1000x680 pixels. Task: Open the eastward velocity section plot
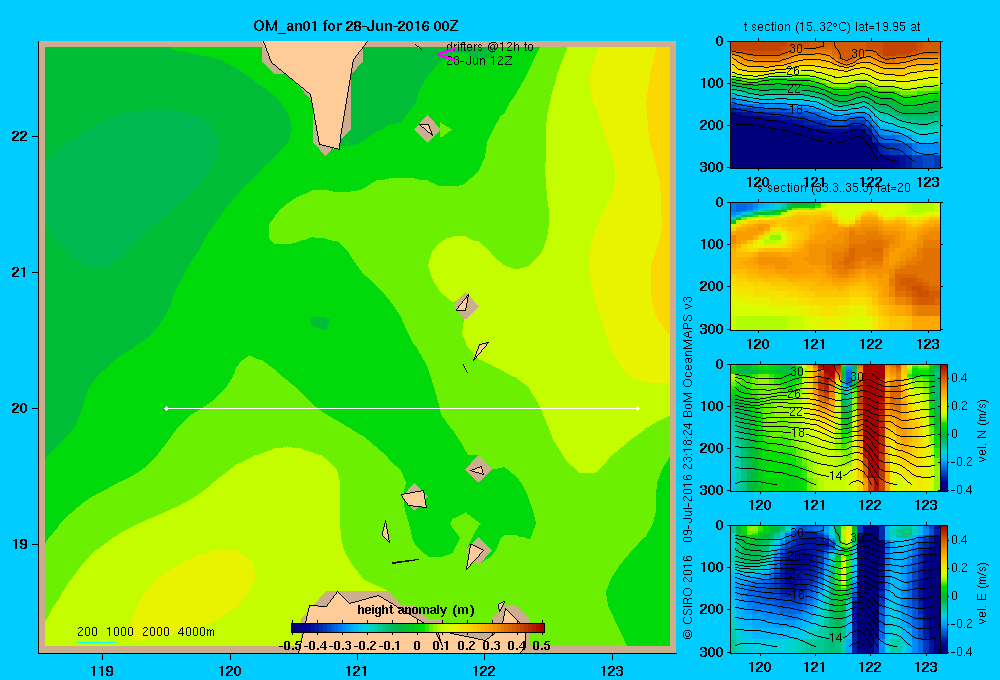click(x=835, y=588)
